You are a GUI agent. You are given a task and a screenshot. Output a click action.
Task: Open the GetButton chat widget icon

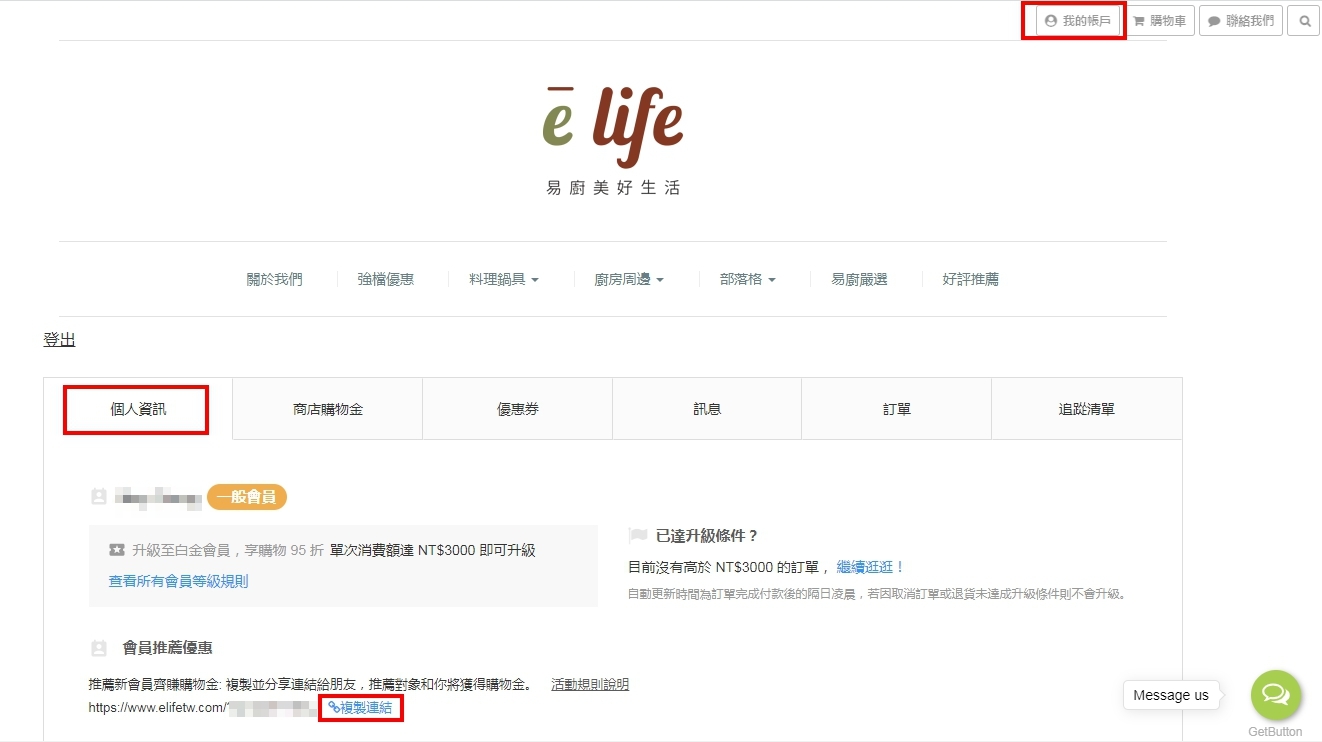tap(1276, 695)
